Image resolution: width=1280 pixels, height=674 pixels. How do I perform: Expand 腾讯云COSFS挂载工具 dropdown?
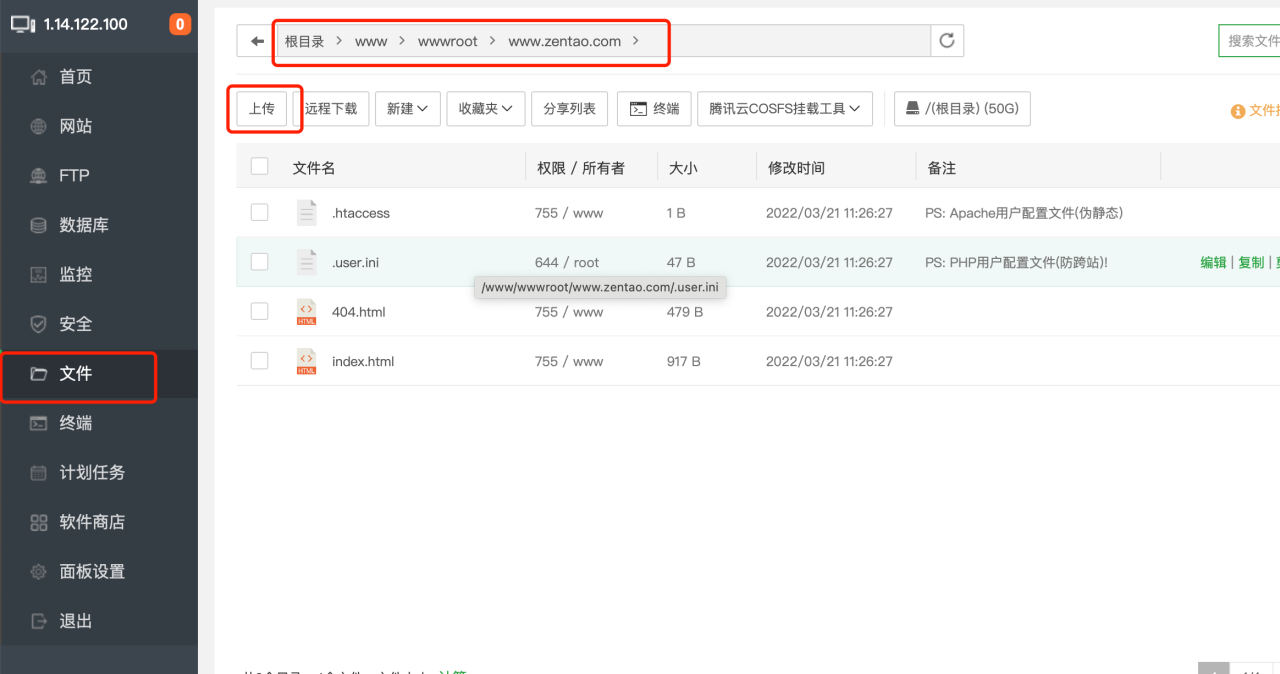point(785,109)
